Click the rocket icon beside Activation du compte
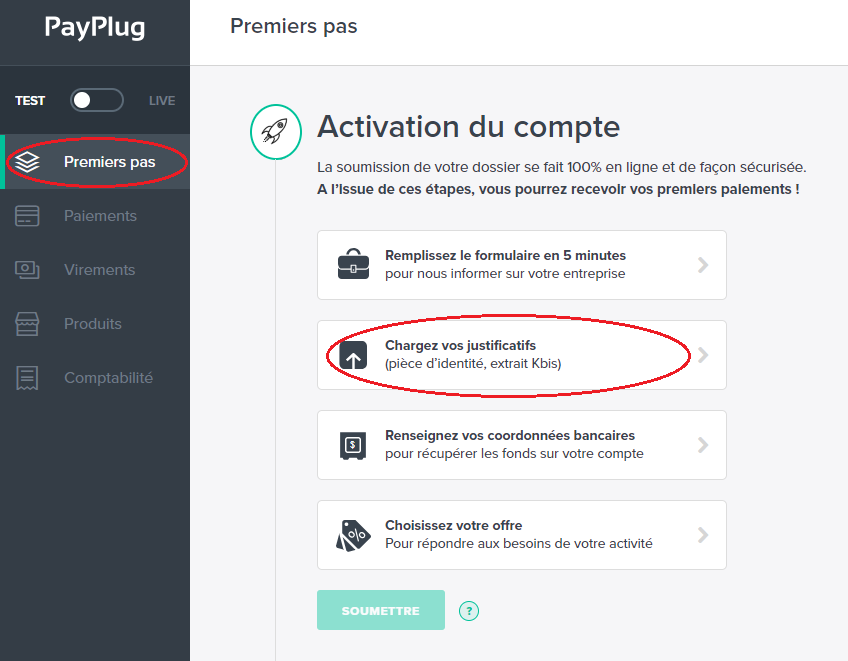The image size is (848, 661). [x=275, y=132]
